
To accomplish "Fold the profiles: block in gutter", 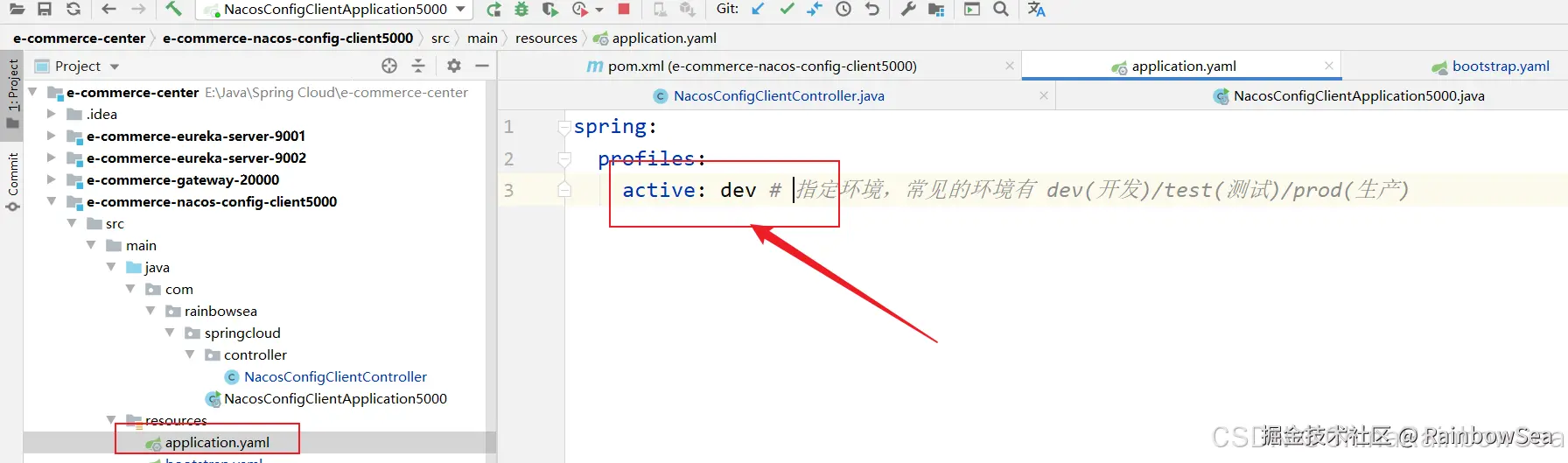I will (564, 159).
